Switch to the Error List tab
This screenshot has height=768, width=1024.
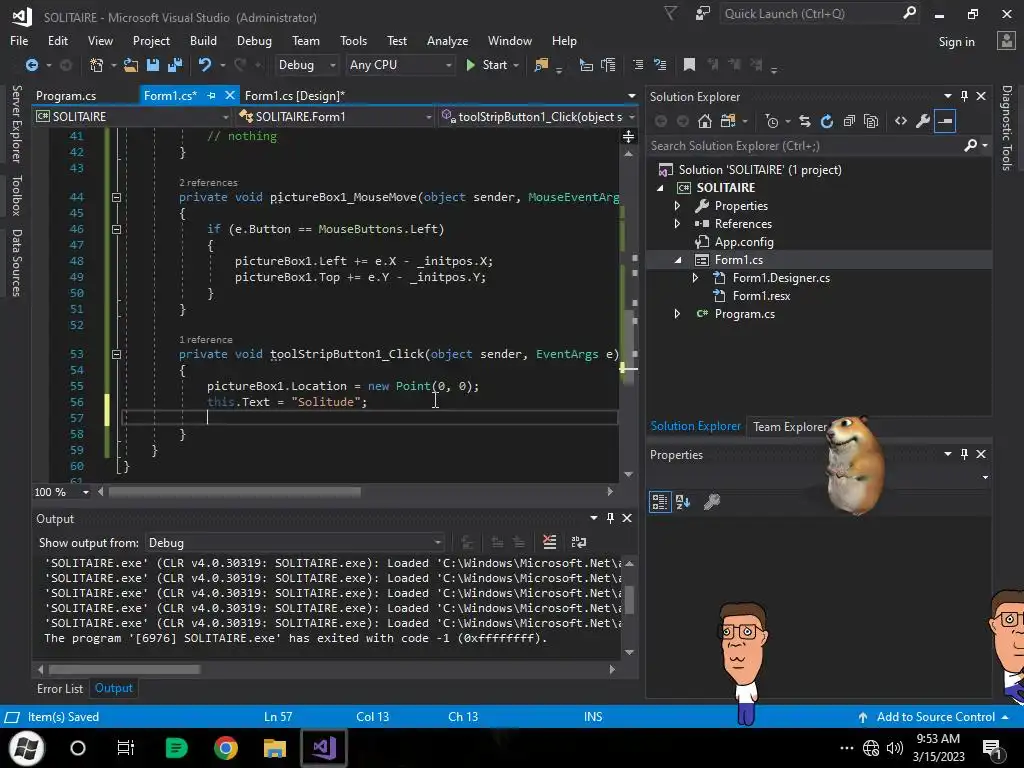pyautogui.click(x=59, y=688)
